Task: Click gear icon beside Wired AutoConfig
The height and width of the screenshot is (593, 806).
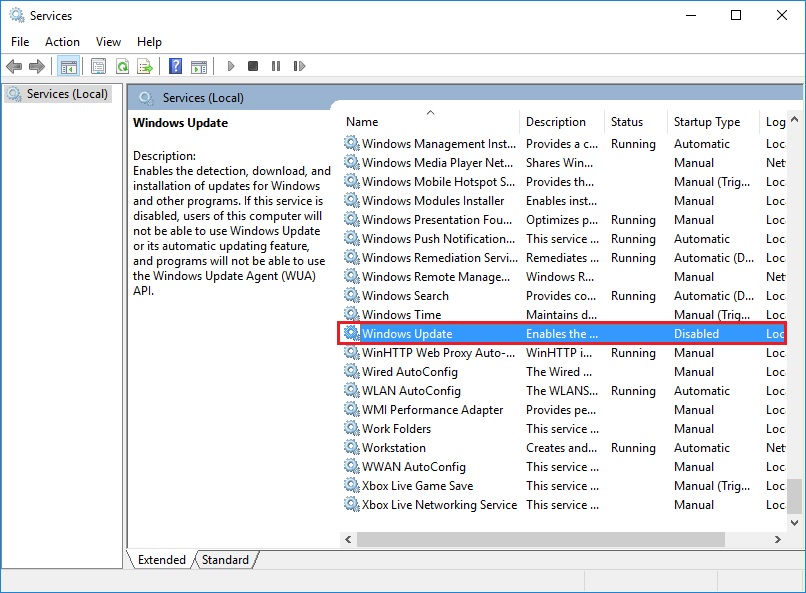Action: pyautogui.click(x=352, y=371)
